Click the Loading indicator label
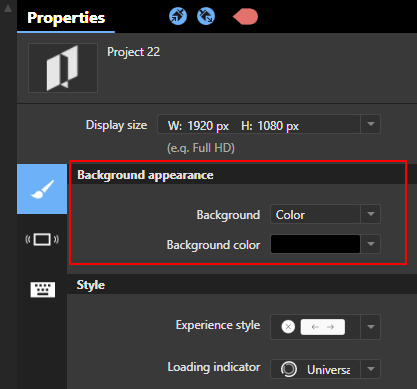 click(x=214, y=367)
